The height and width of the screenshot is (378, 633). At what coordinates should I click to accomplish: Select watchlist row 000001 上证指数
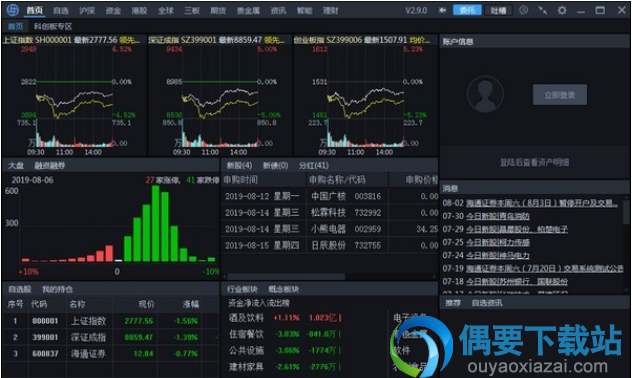tap(110, 321)
